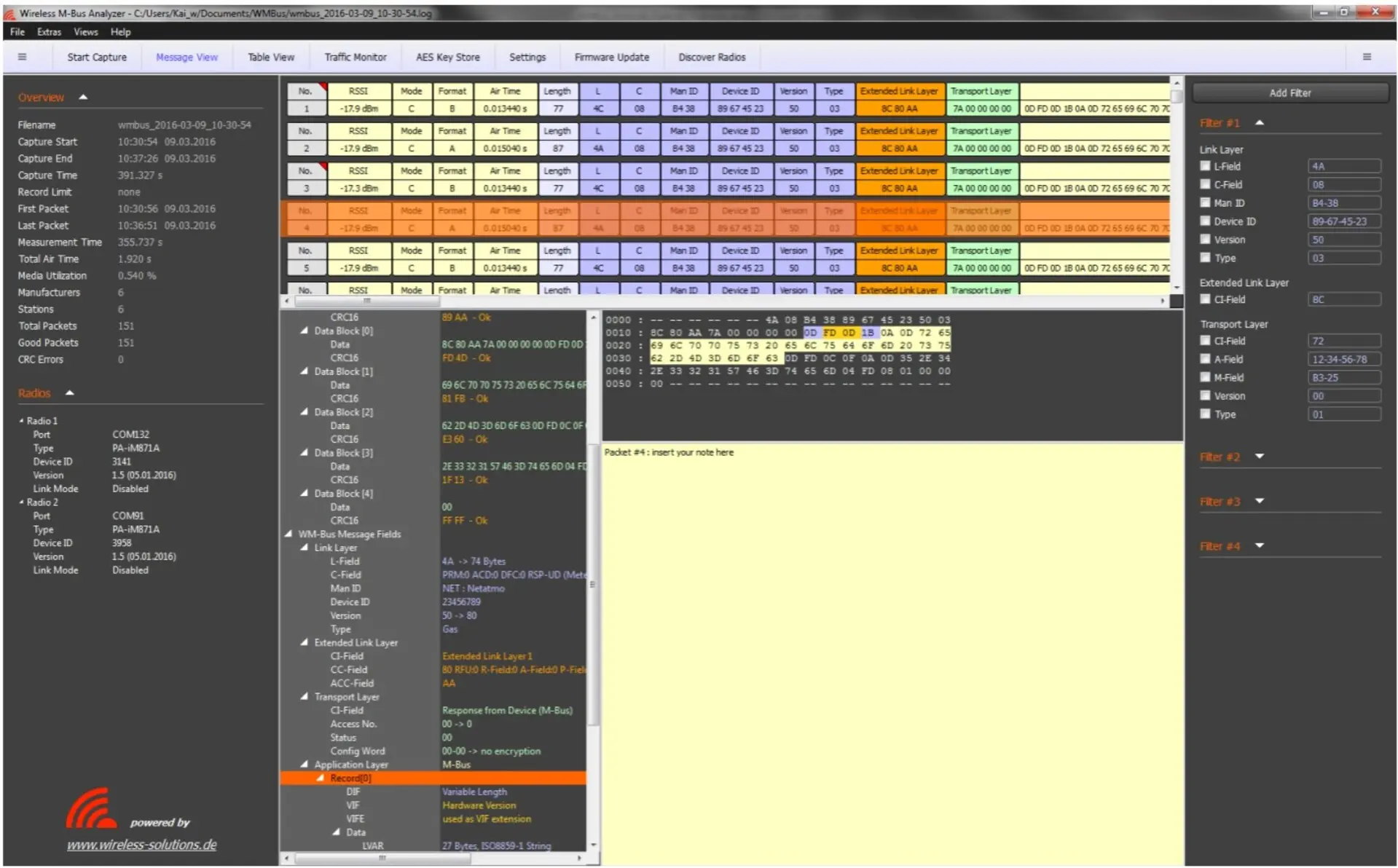Collapse the Radio 2 tree node
This screenshot has height=868, width=1398.
[21, 502]
